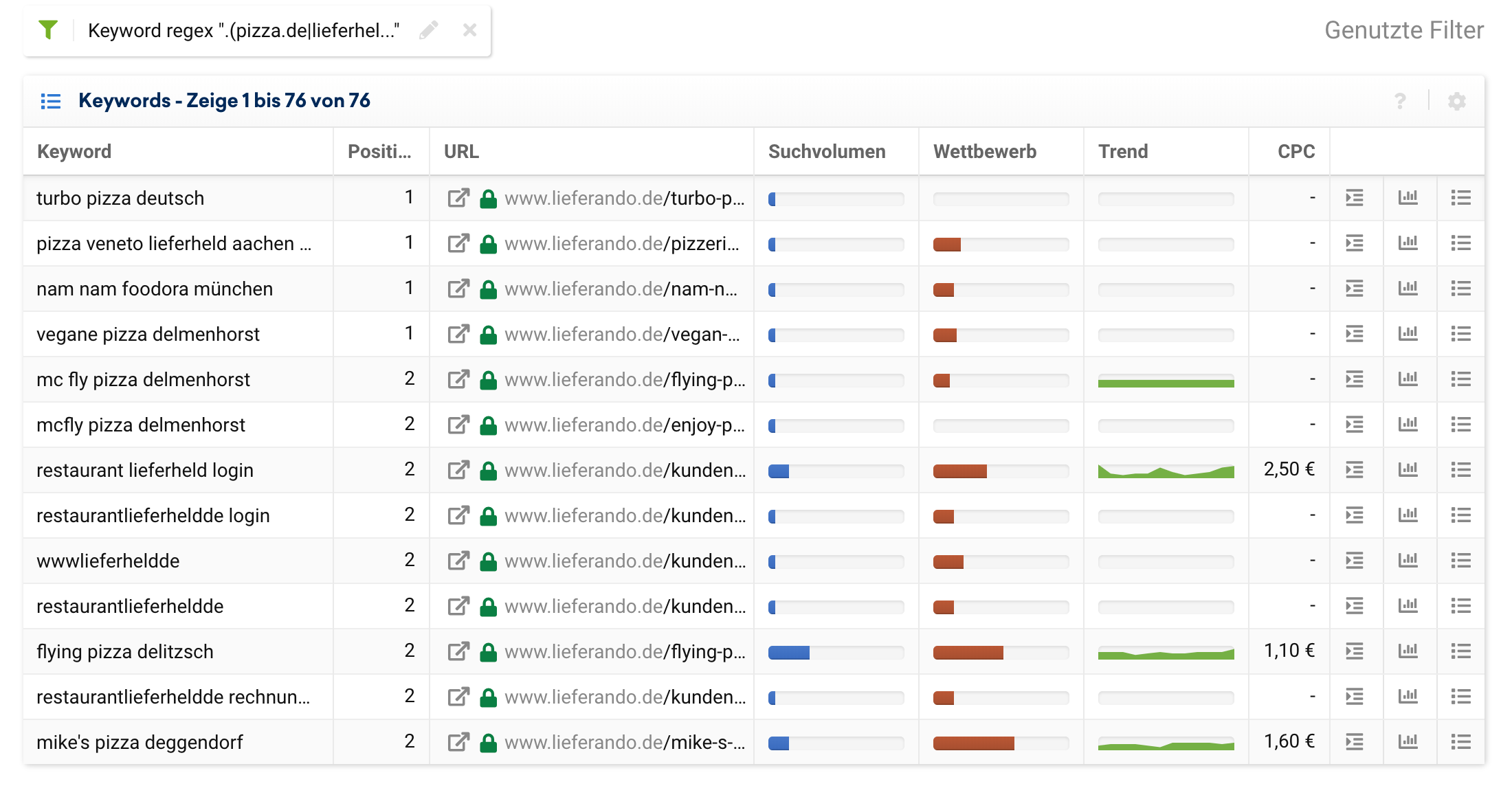
Task: Sort by Keyword column header
Action: click(x=74, y=151)
